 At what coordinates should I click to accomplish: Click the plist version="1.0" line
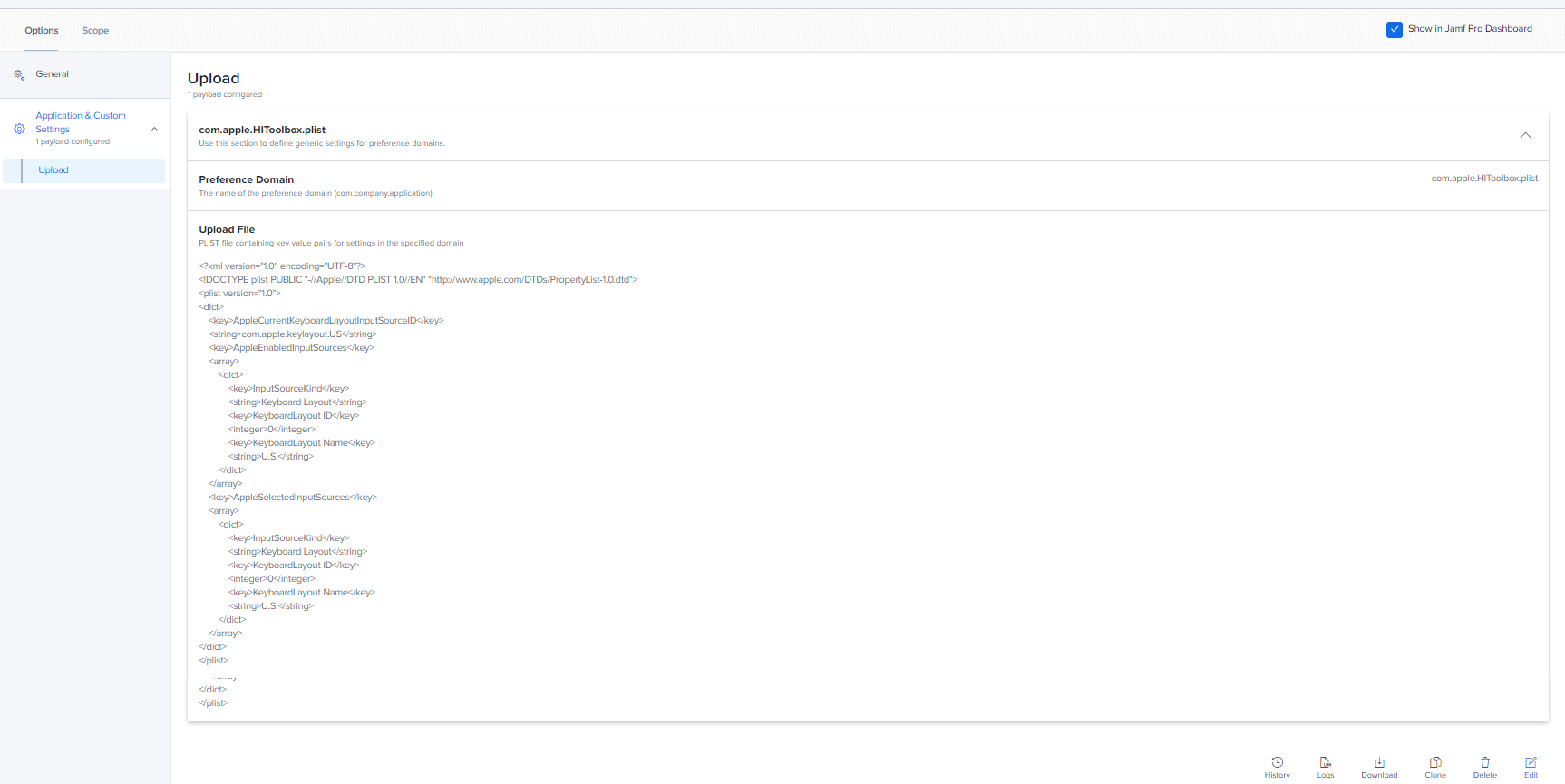[x=239, y=294]
